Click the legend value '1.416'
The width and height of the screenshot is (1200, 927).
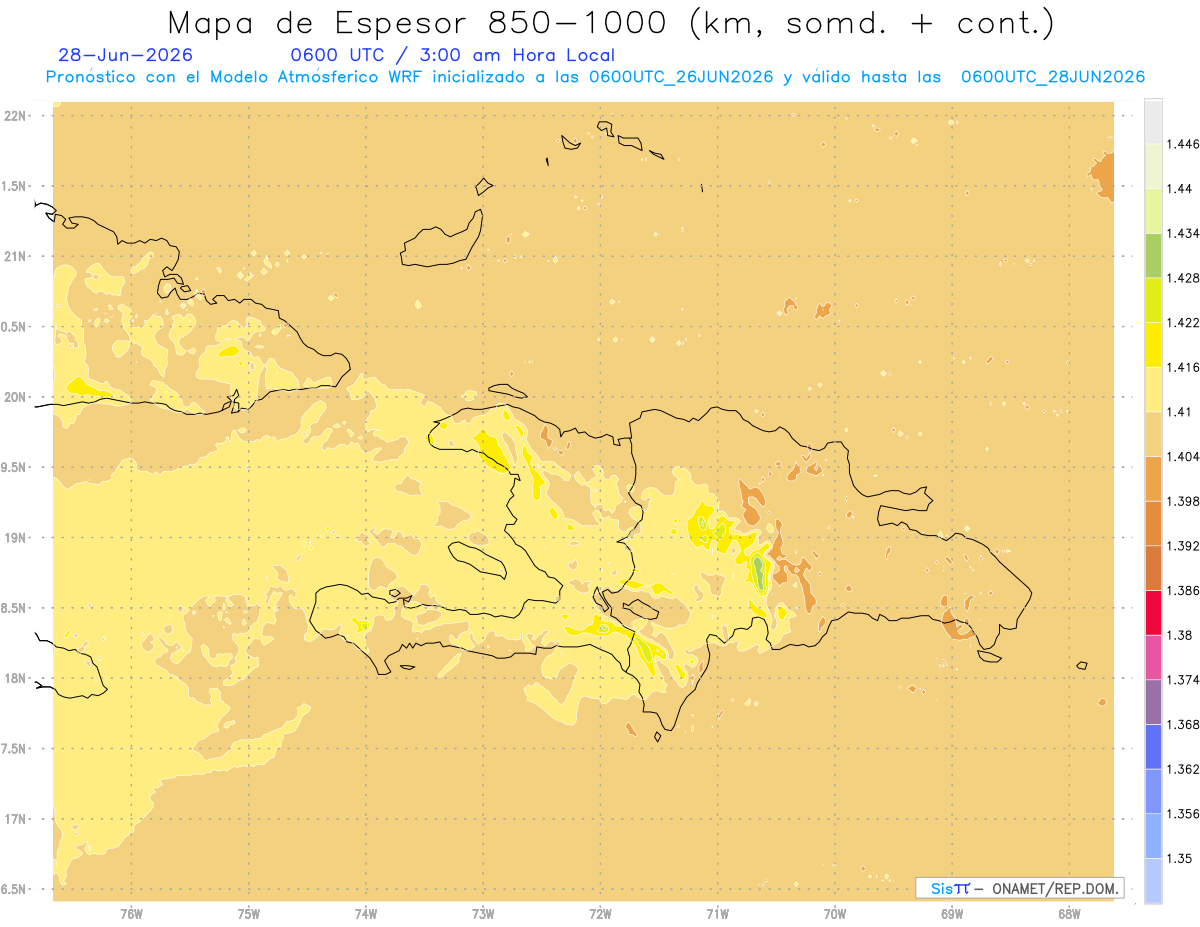click(1182, 367)
